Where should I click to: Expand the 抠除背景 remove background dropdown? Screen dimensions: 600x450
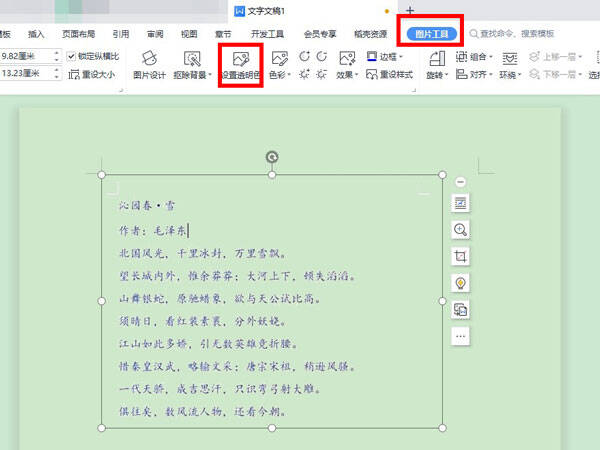tap(210, 75)
